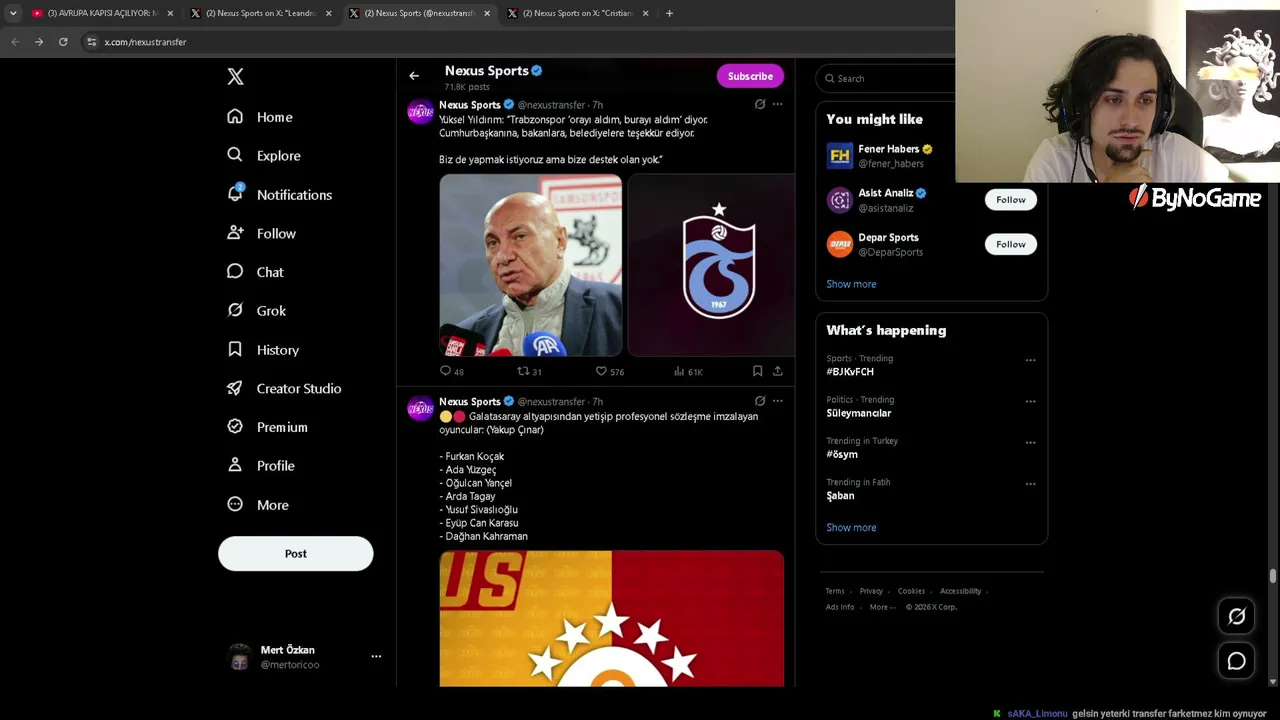The height and width of the screenshot is (720, 1280).
Task: Click the Asist Analiz avatar
Action: coord(839,200)
